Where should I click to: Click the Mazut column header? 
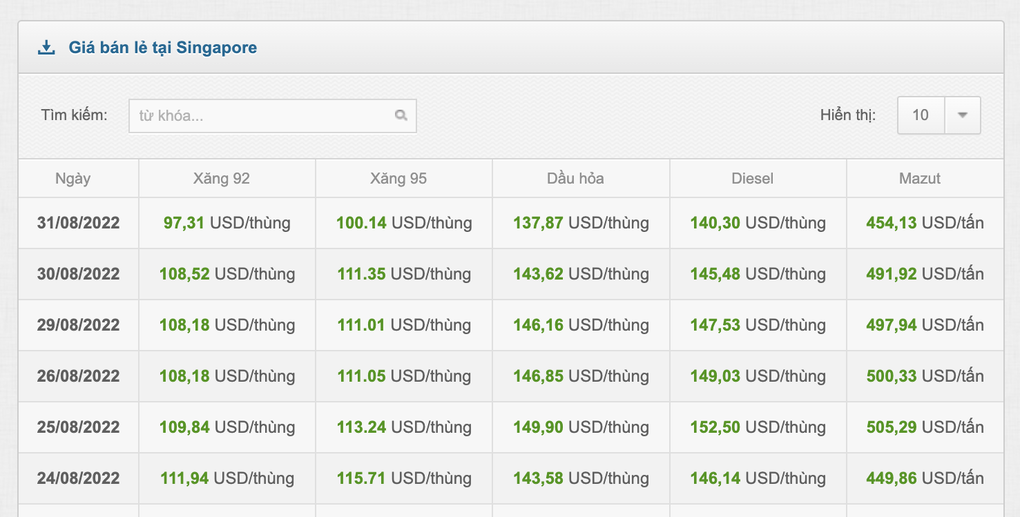pyautogui.click(x=919, y=178)
